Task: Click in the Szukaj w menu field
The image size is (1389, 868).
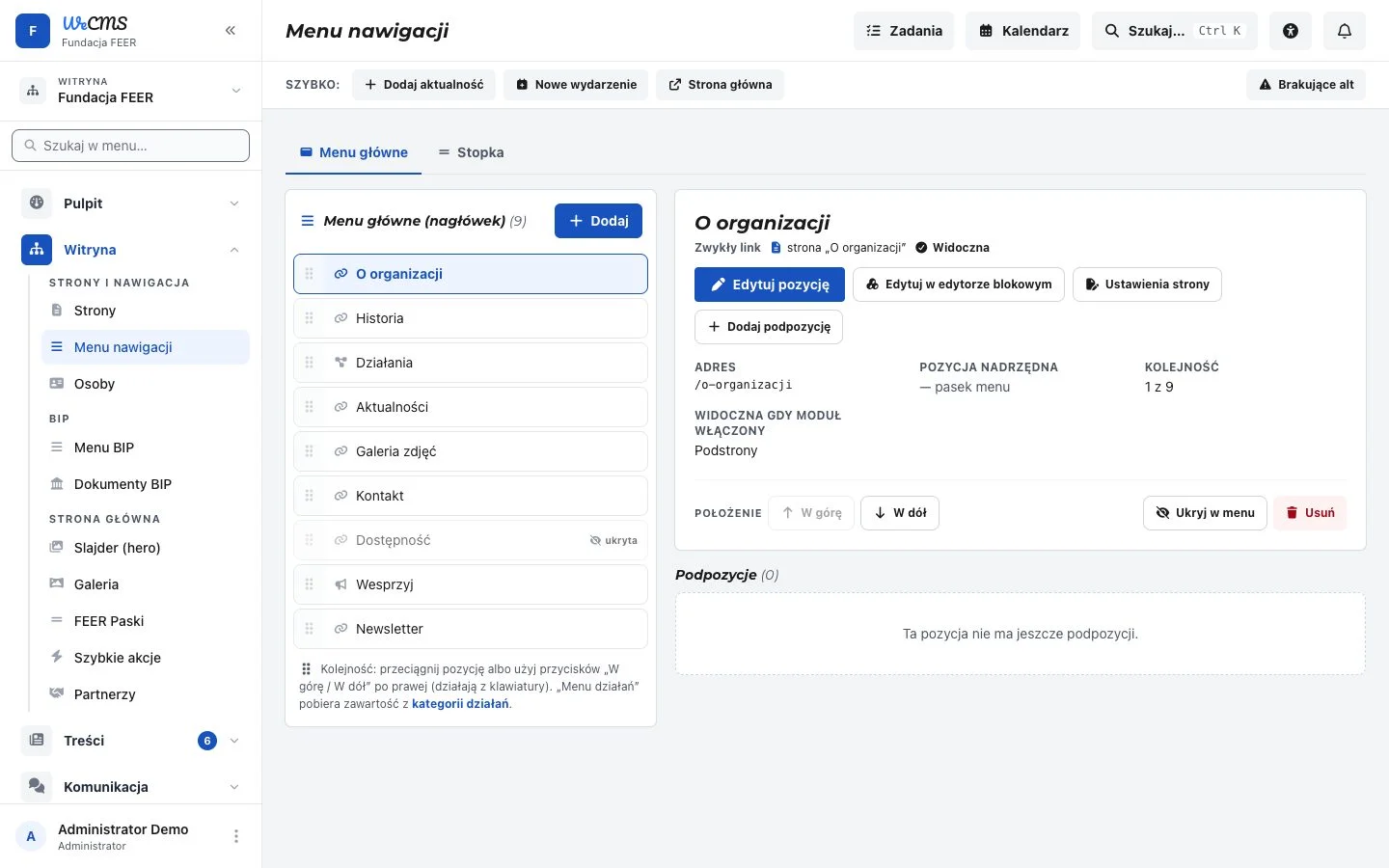Action: point(130,146)
